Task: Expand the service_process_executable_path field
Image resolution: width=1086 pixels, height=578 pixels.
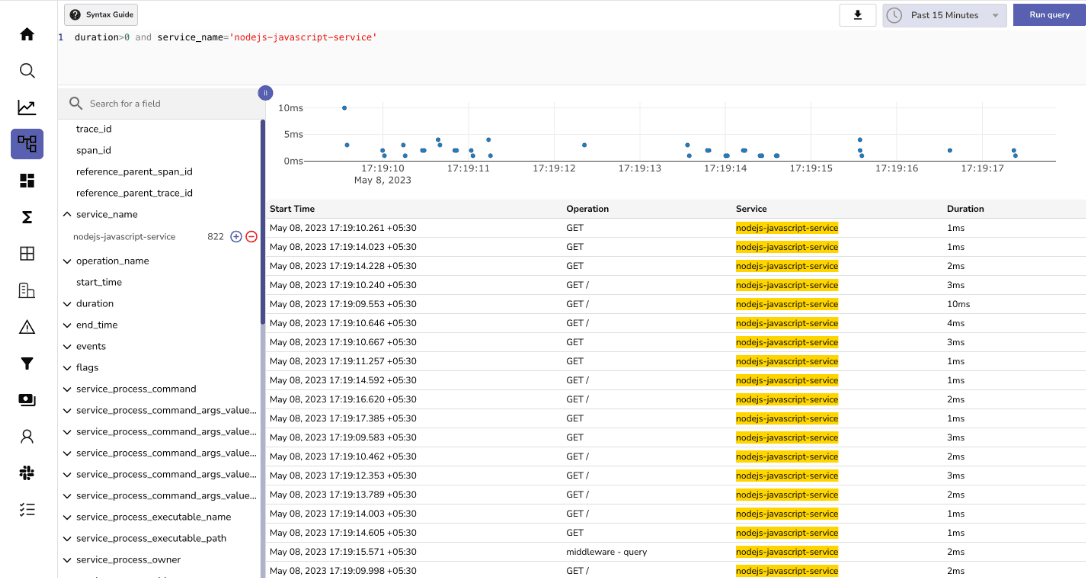Action: 67,539
